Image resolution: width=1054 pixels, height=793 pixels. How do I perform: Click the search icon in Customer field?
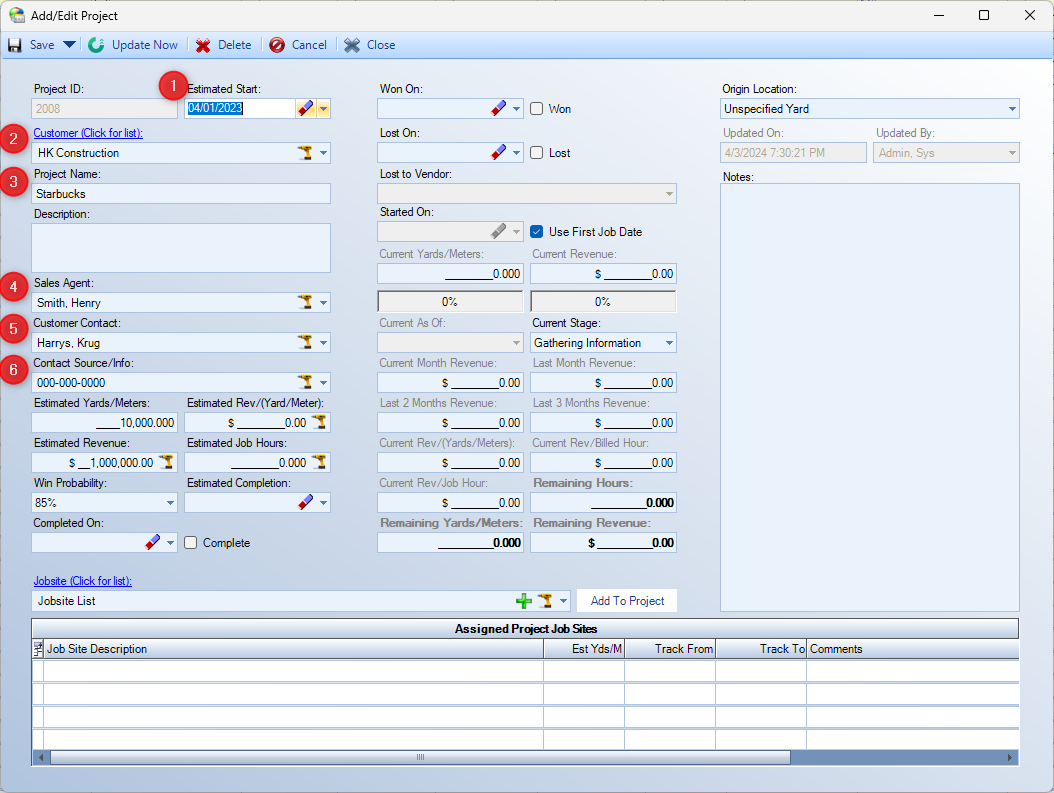click(x=305, y=153)
